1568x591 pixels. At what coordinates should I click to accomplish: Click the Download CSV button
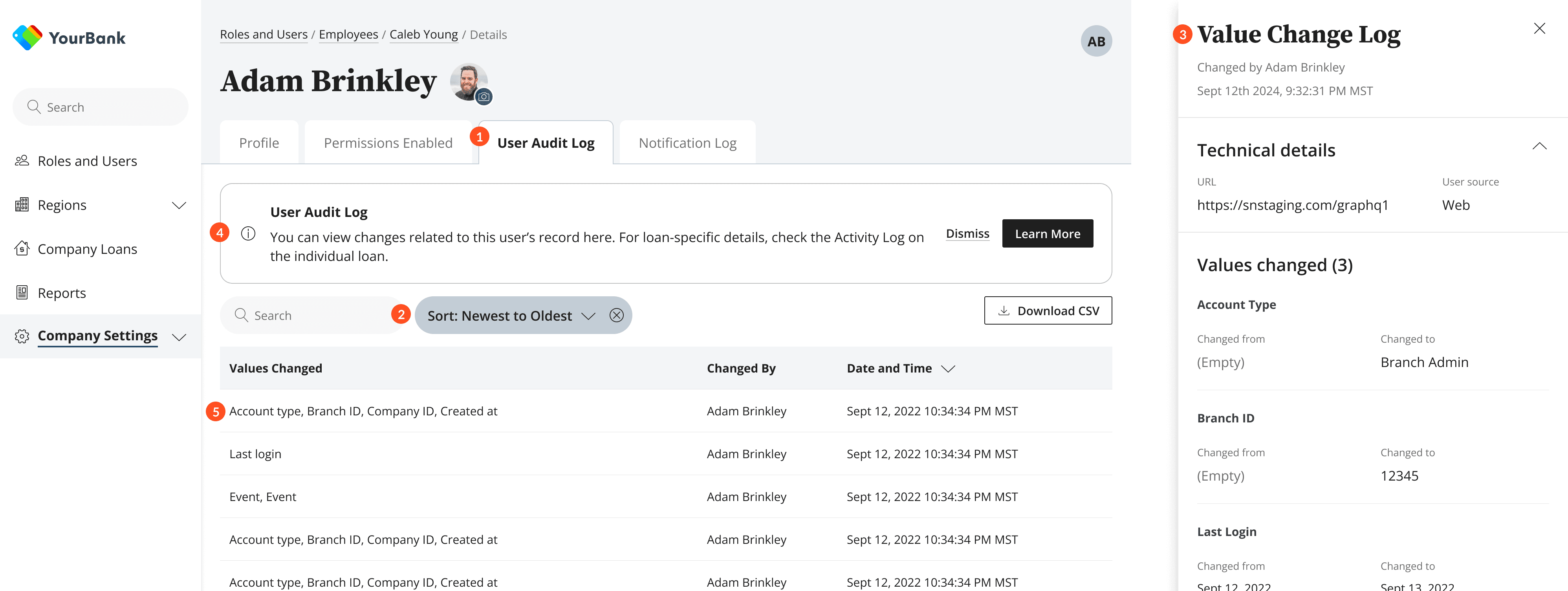pos(1048,311)
